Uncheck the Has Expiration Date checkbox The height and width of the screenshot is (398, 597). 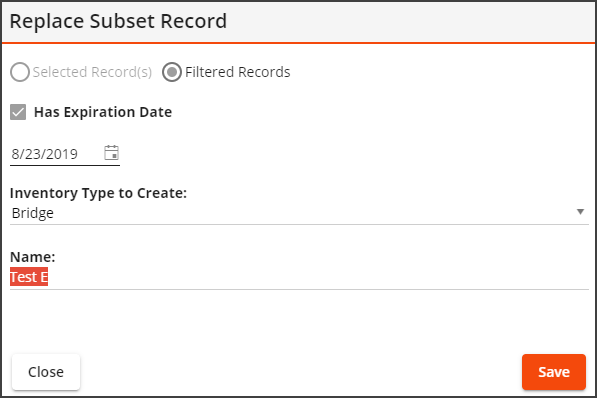(x=18, y=112)
